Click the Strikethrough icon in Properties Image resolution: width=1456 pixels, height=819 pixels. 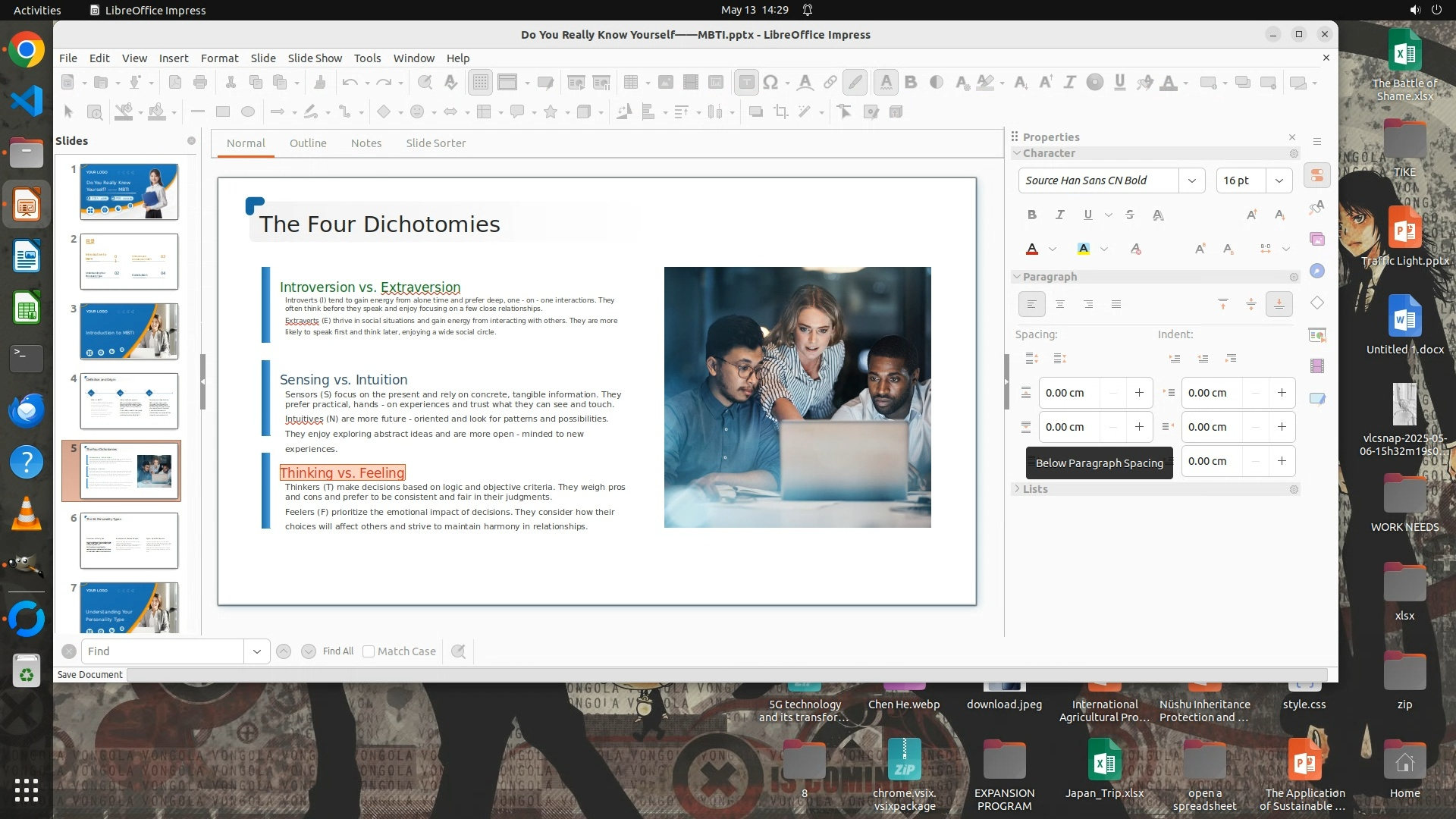(x=1130, y=215)
